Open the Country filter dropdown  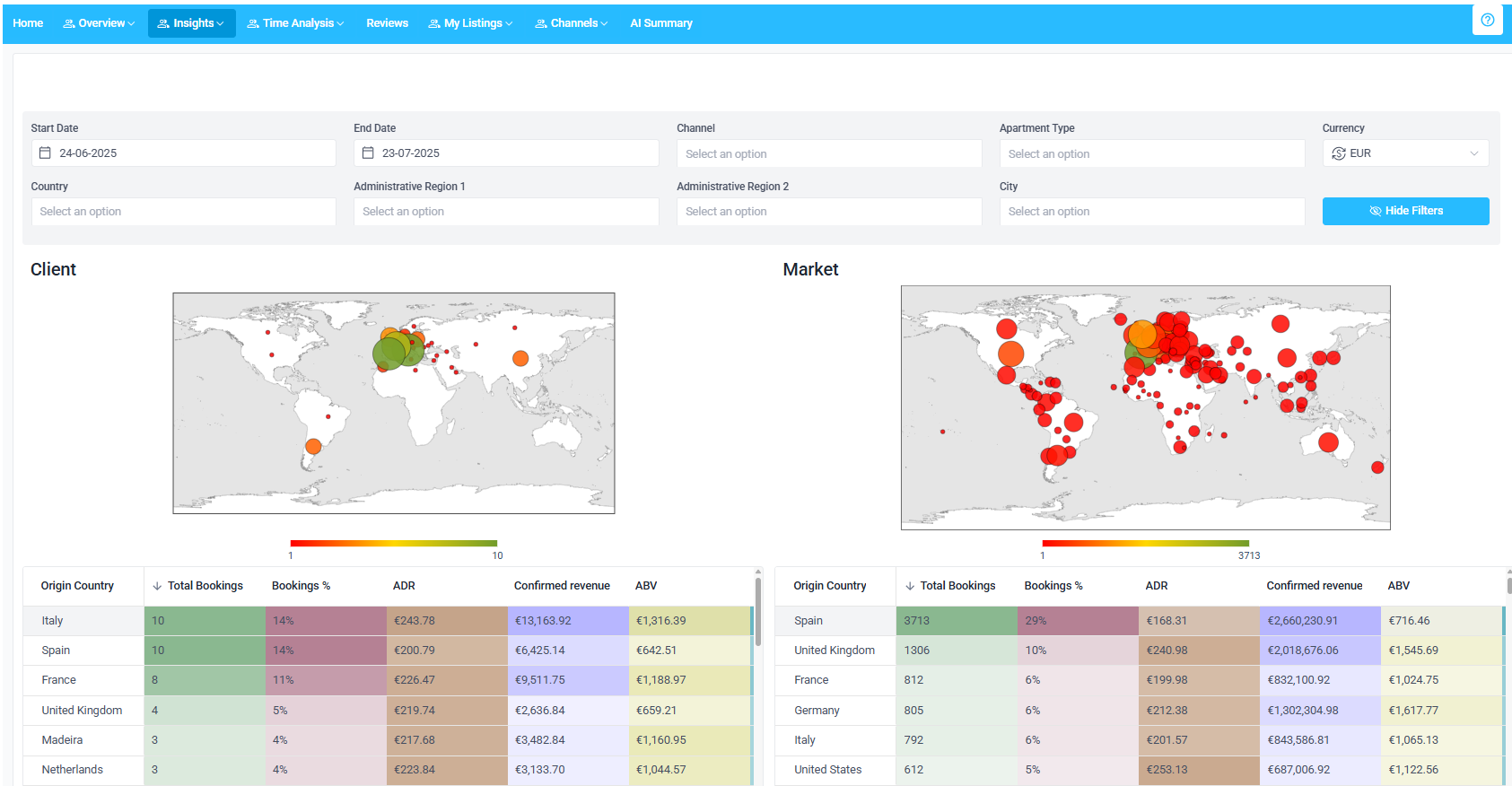coord(183,212)
